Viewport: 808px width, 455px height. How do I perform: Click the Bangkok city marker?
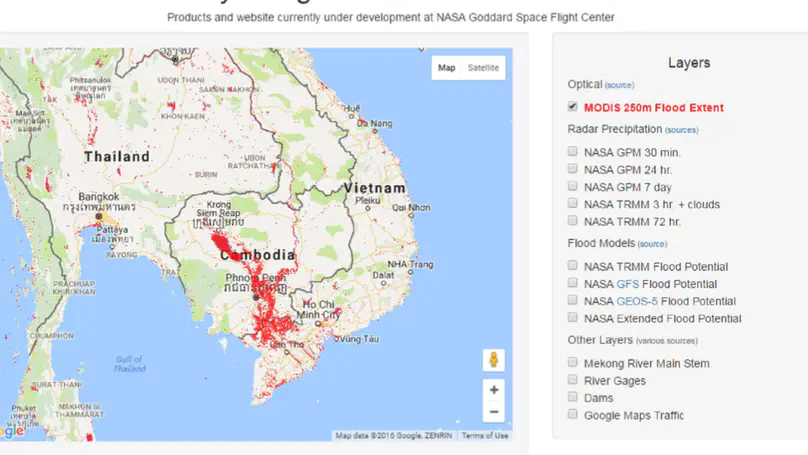coord(98,216)
